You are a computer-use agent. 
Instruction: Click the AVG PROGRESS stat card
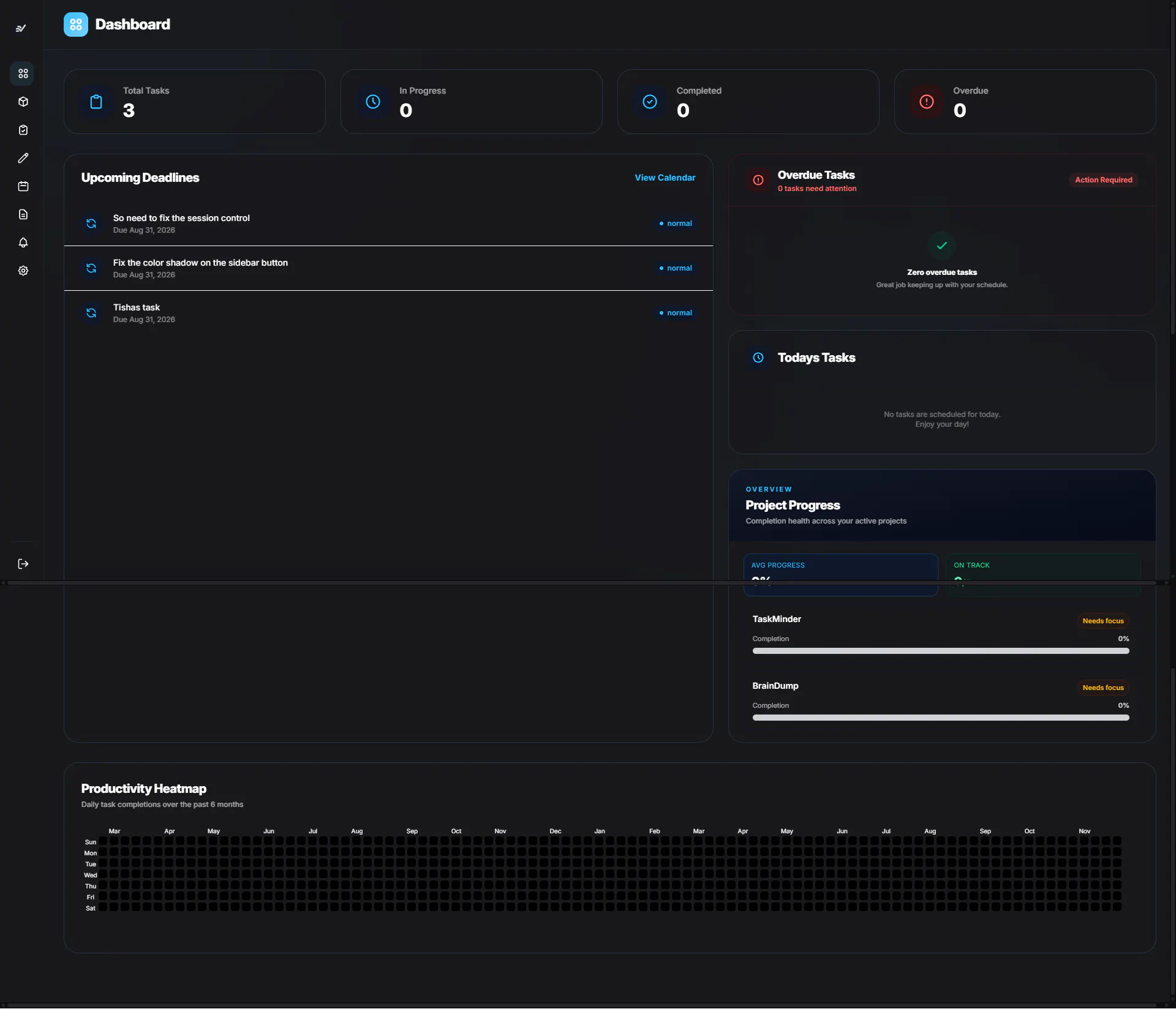pos(840,574)
